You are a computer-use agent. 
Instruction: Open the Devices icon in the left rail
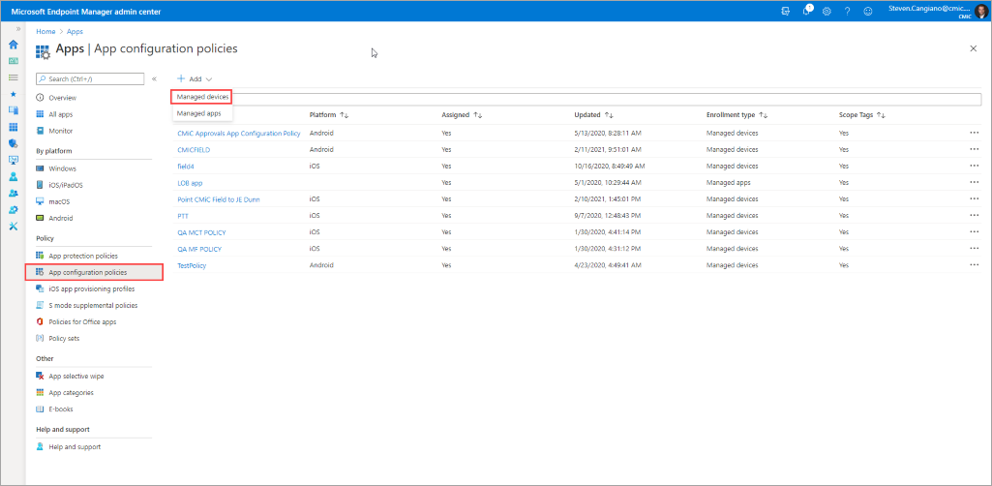pyautogui.click(x=13, y=110)
